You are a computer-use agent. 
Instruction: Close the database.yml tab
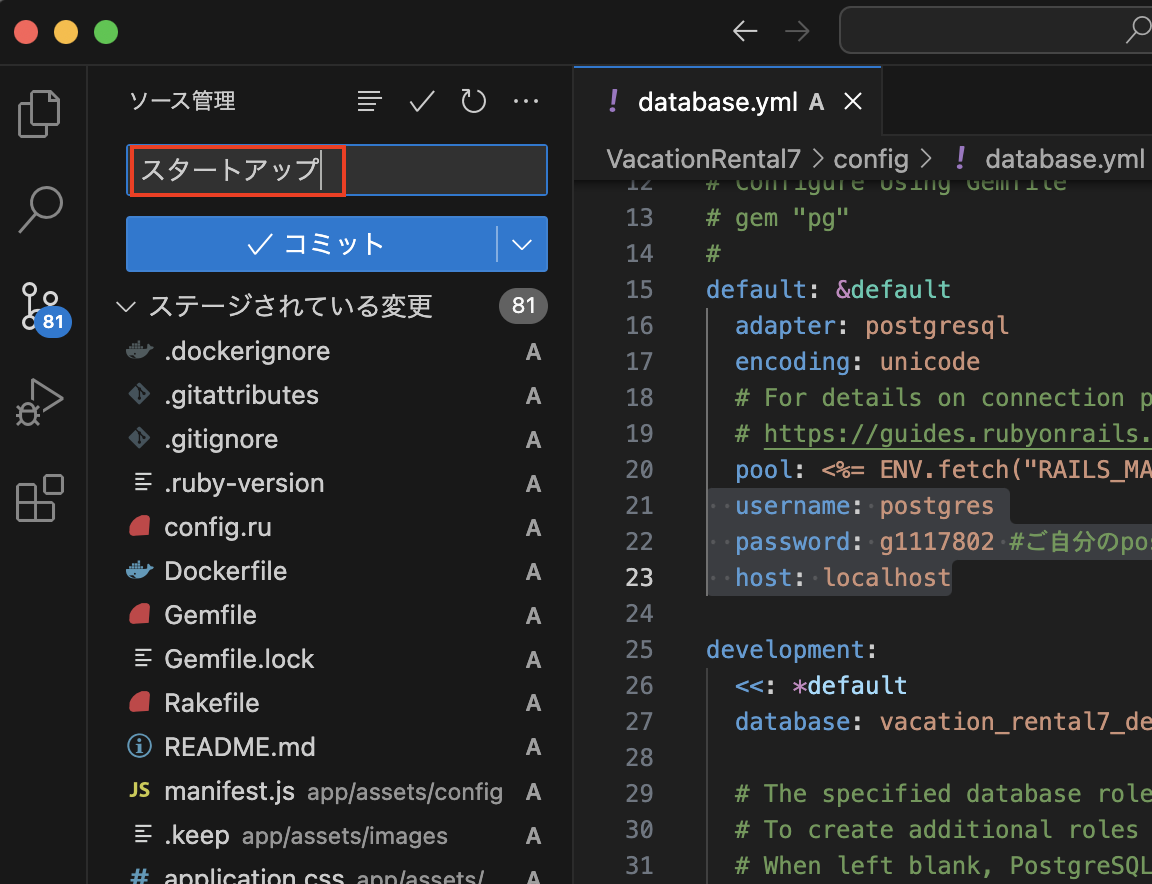click(x=853, y=101)
